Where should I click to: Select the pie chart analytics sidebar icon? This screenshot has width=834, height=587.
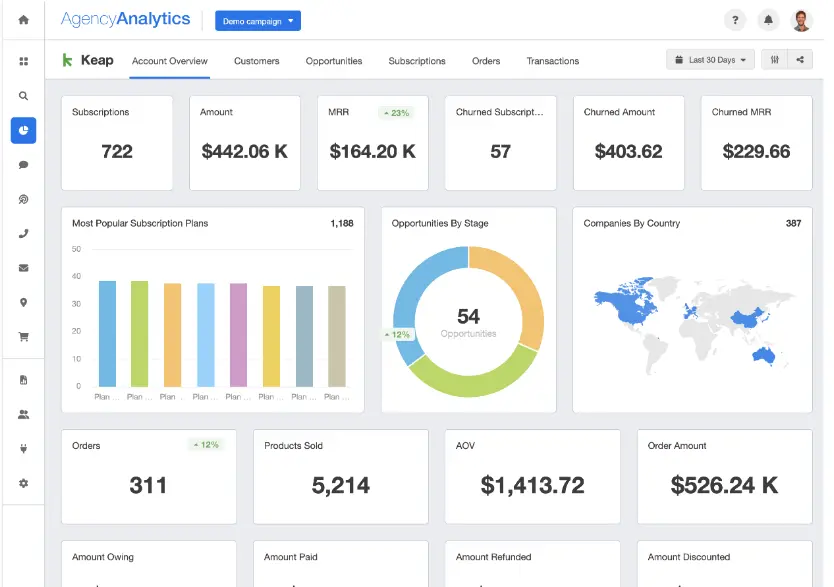point(23,130)
